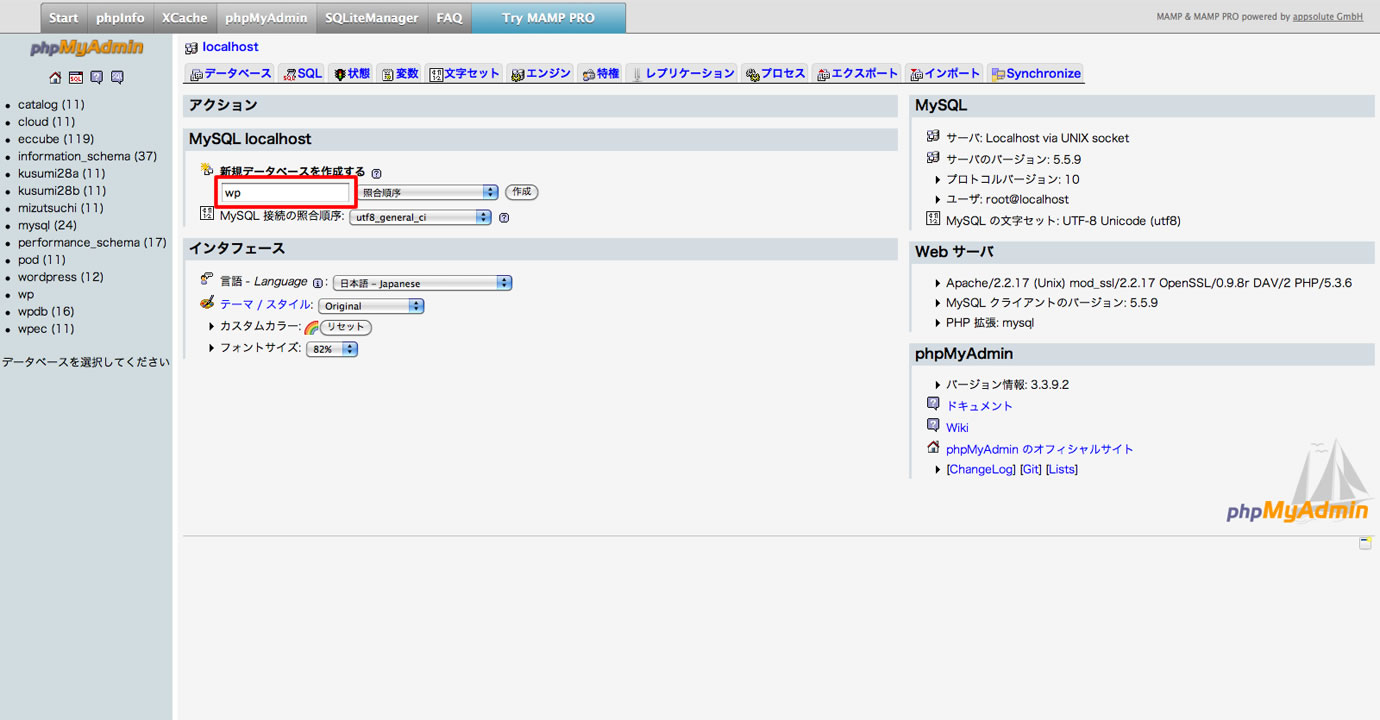Image resolution: width=1380 pixels, height=720 pixels.
Task: Click the new database name input field
Action: pyautogui.click(x=286, y=192)
